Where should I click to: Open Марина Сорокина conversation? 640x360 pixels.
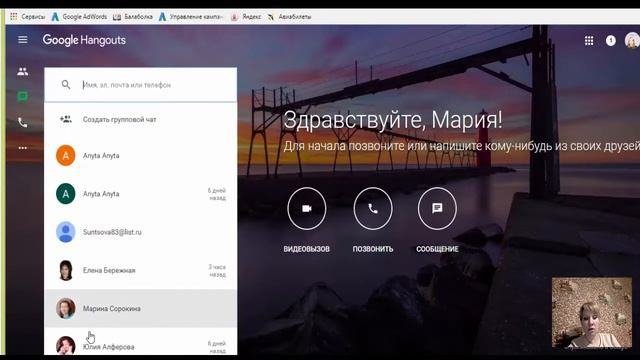[140, 308]
